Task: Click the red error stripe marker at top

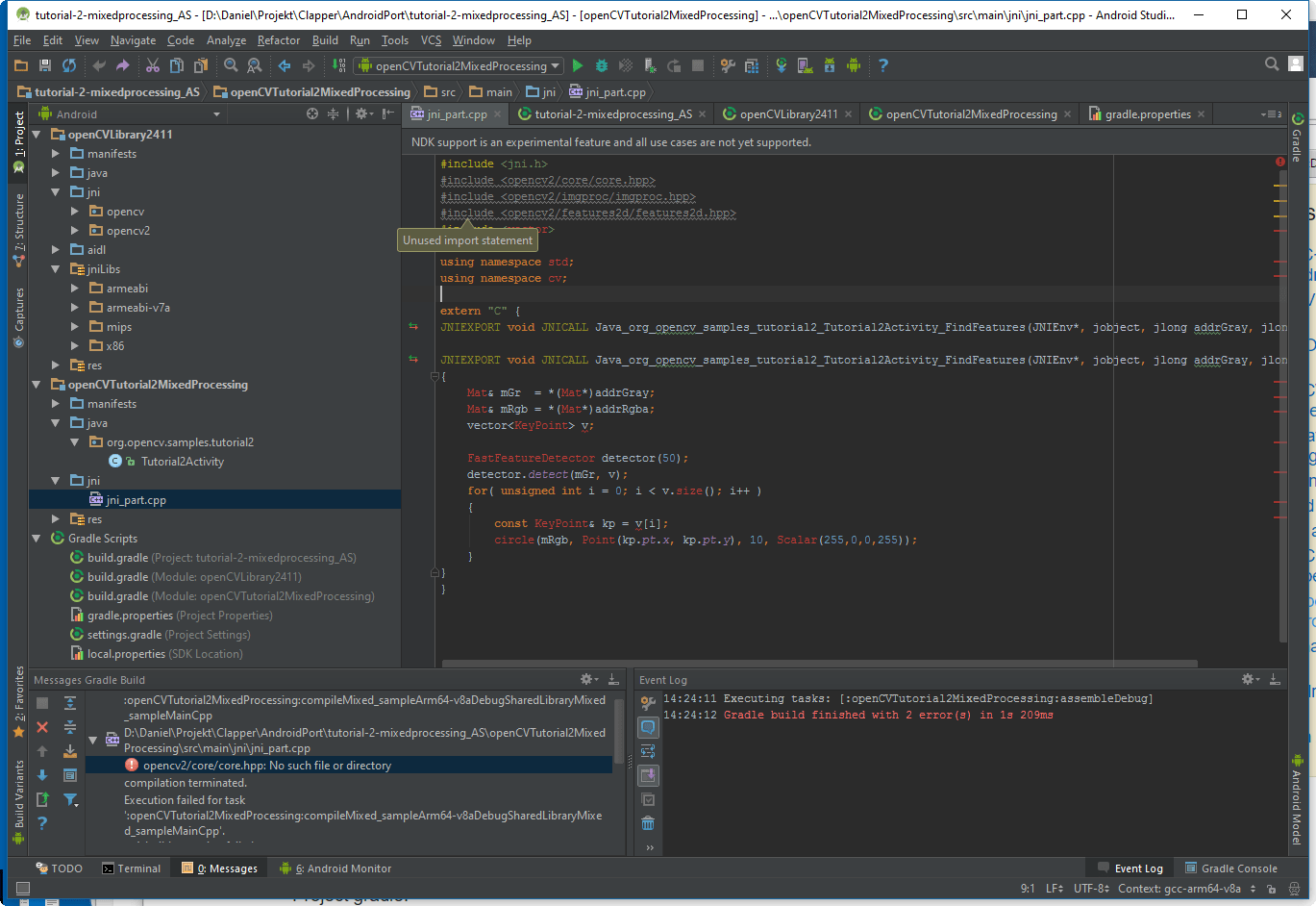Action: click(x=1280, y=162)
